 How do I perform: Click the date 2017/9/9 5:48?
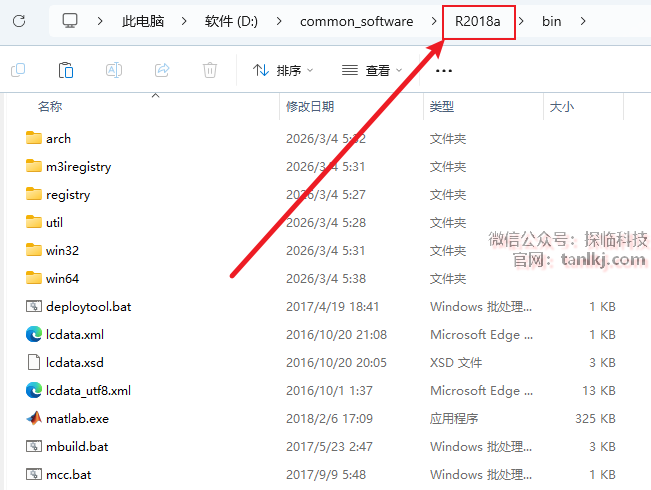click(326, 475)
